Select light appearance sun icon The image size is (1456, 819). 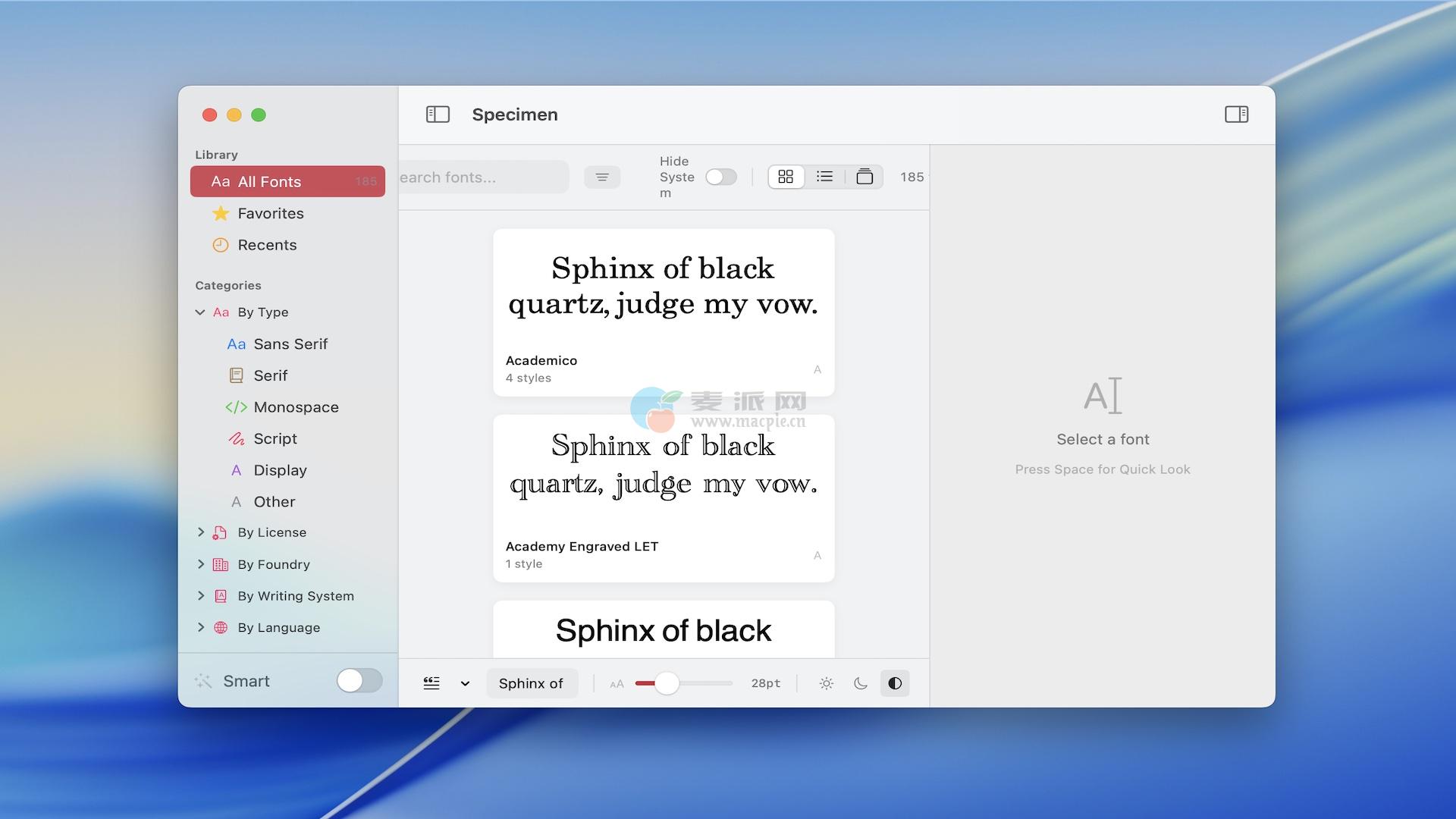(827, 683)
